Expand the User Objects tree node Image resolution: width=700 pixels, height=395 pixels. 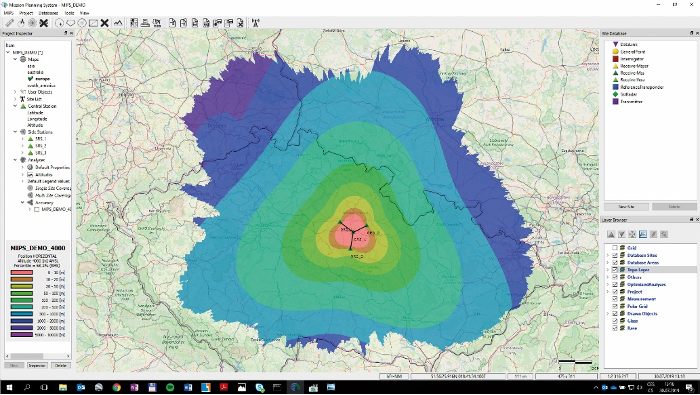15,92
